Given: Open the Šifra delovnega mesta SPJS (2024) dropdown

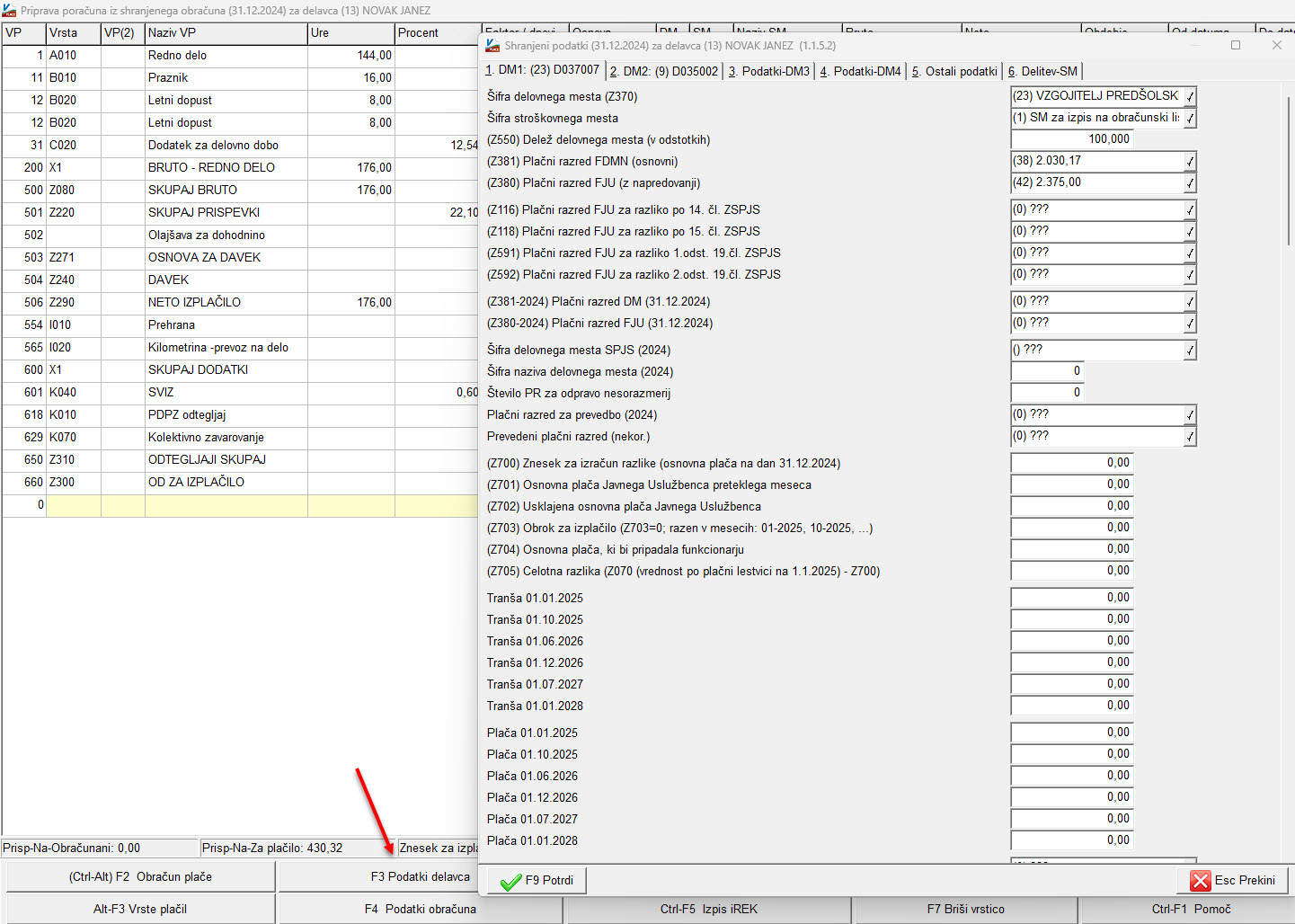Looking at the screenshot, I should click(1190, 350).
